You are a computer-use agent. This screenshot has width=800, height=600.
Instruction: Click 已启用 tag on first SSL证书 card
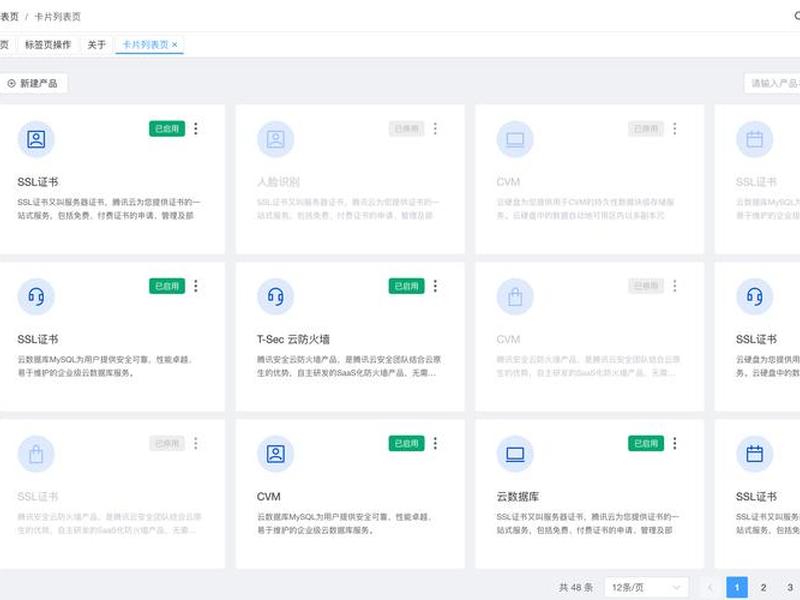[x=167, y=129]
